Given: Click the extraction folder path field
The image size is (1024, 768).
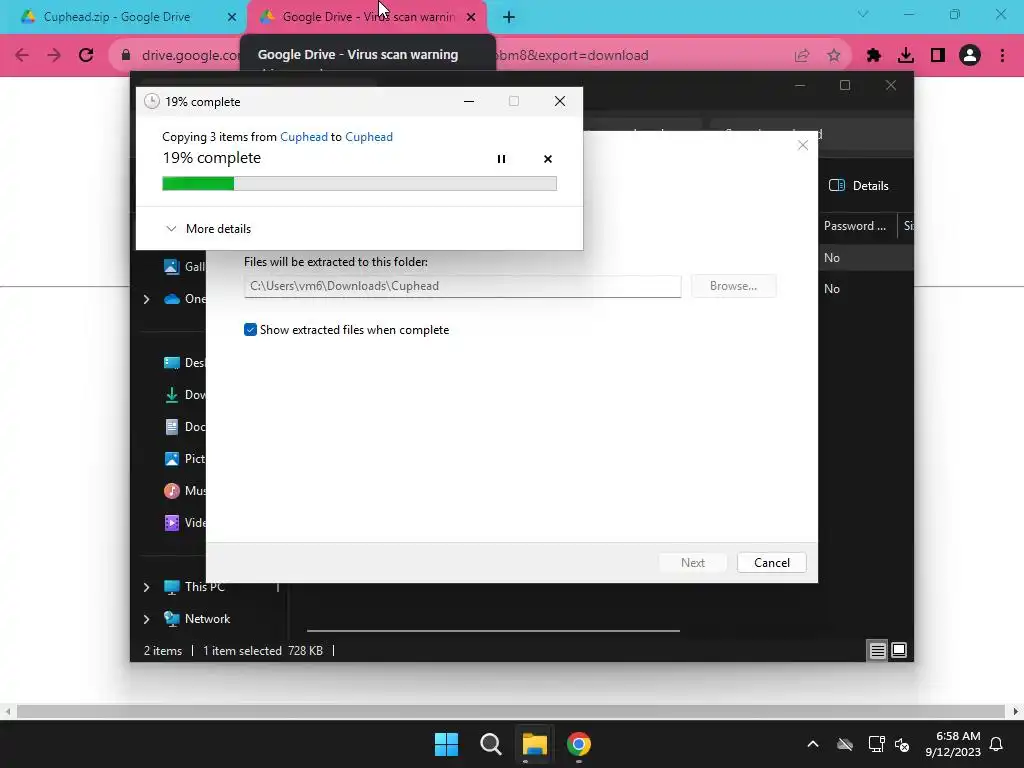Looking at the screenshot, I should point(462,286).
